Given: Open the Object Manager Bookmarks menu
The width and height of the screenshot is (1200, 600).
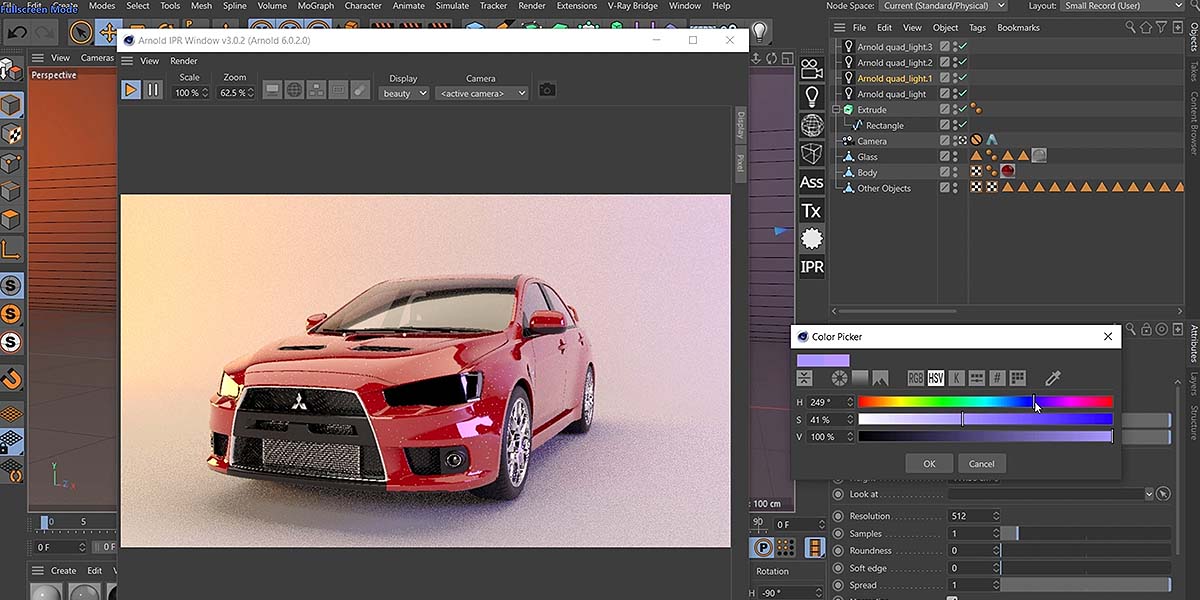Looking at the screenshot, I should click(1018, 28).
